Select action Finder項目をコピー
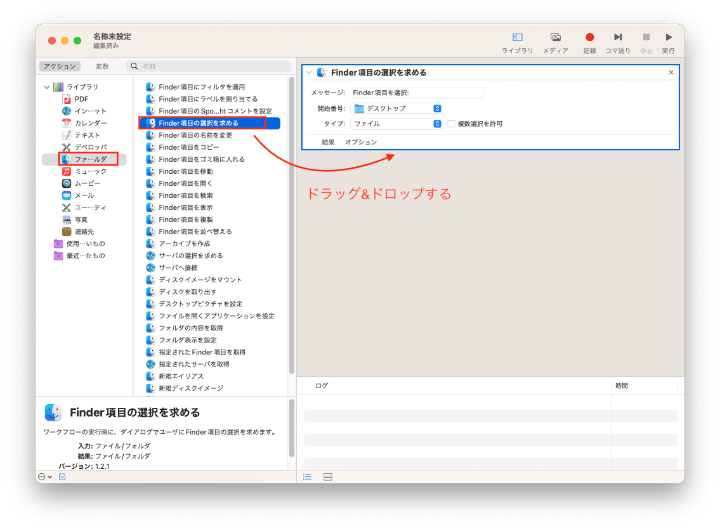Viewport: 720px width, 530px height. click(x=182, y=147)
